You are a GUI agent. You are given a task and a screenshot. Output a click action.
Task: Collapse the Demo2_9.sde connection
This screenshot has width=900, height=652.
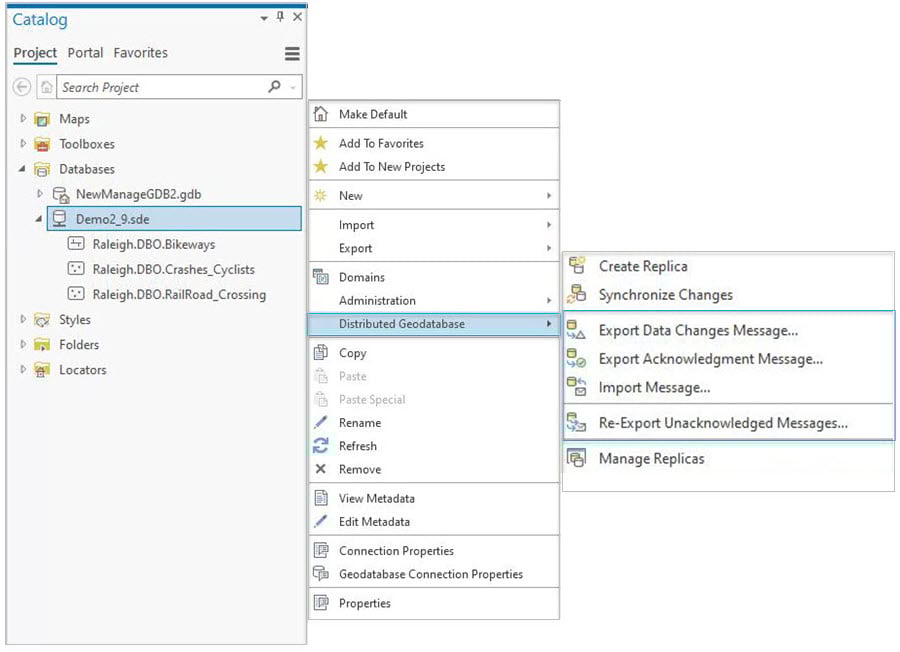click(x=41, y=218)
